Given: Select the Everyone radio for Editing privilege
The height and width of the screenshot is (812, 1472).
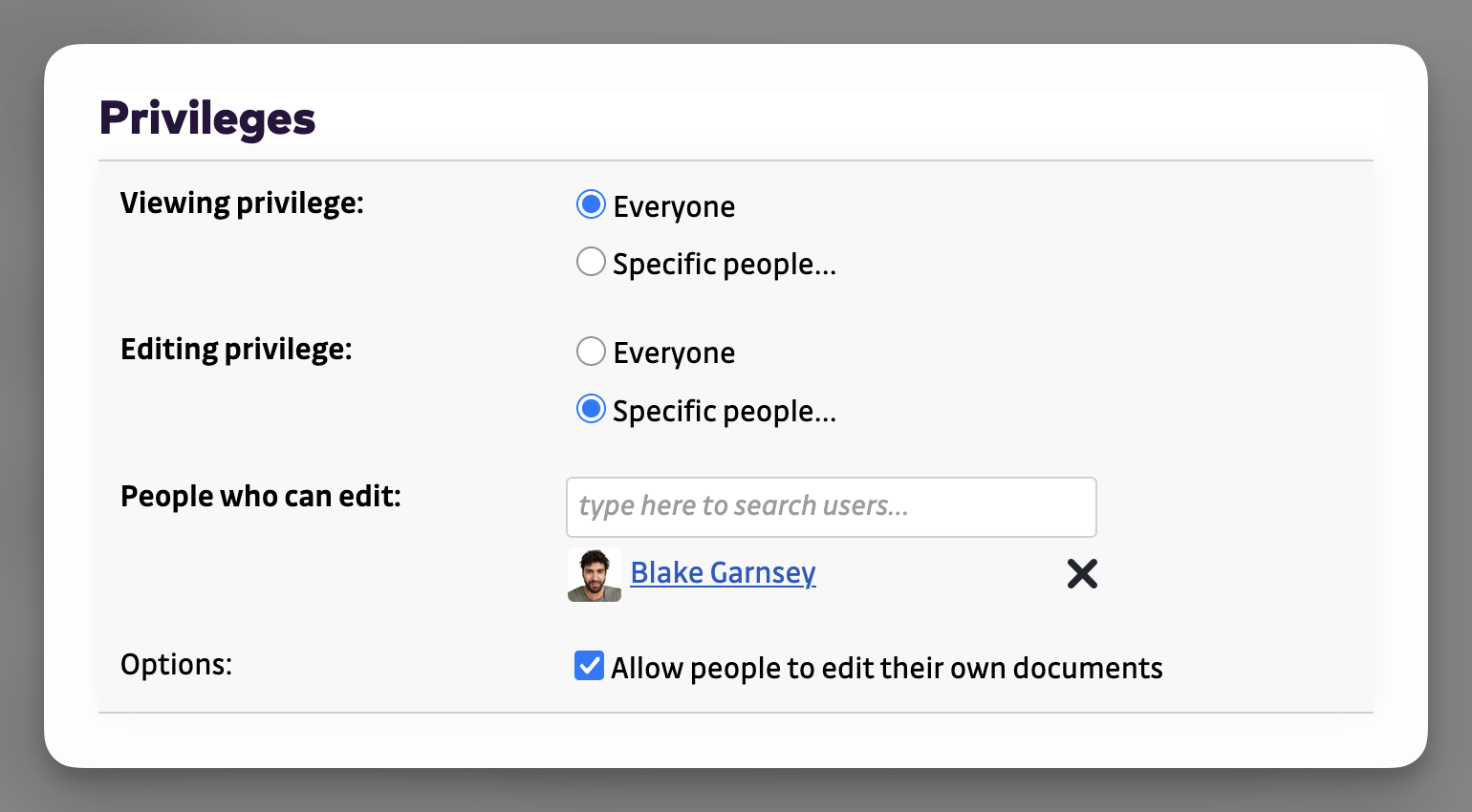Looking at the screenshot, I should [x=591, y=352].
